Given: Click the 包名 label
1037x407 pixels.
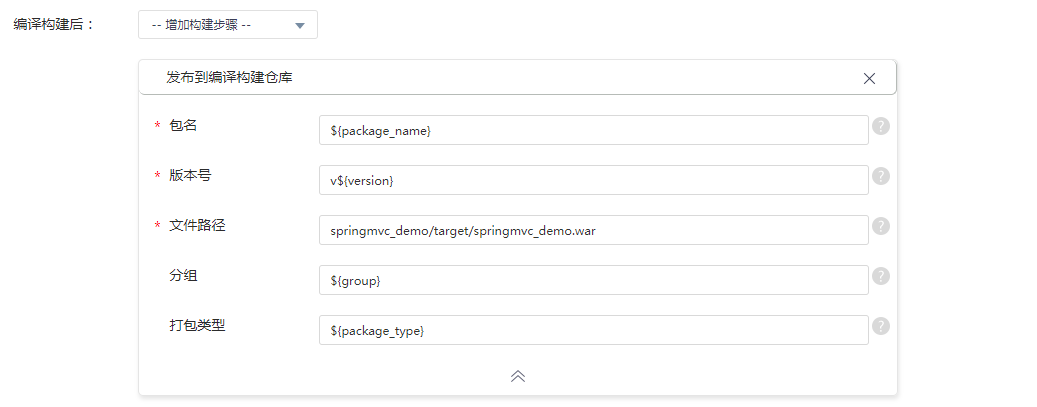Looking at the screenshot, I should [184, 125].
